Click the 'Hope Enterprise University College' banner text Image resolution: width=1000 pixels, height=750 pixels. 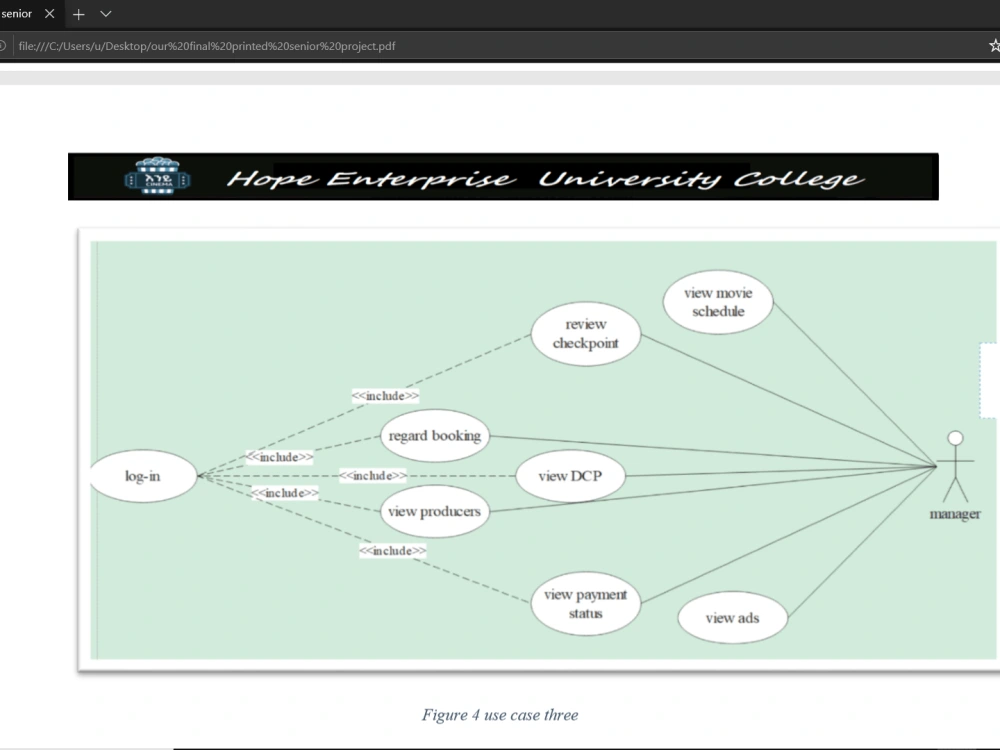point(545,179)
